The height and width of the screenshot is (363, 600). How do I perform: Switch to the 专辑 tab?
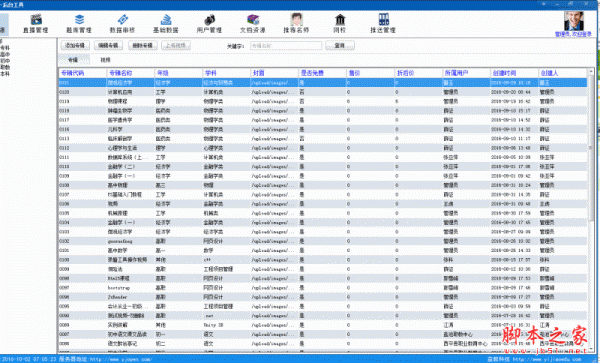point(73,60)
